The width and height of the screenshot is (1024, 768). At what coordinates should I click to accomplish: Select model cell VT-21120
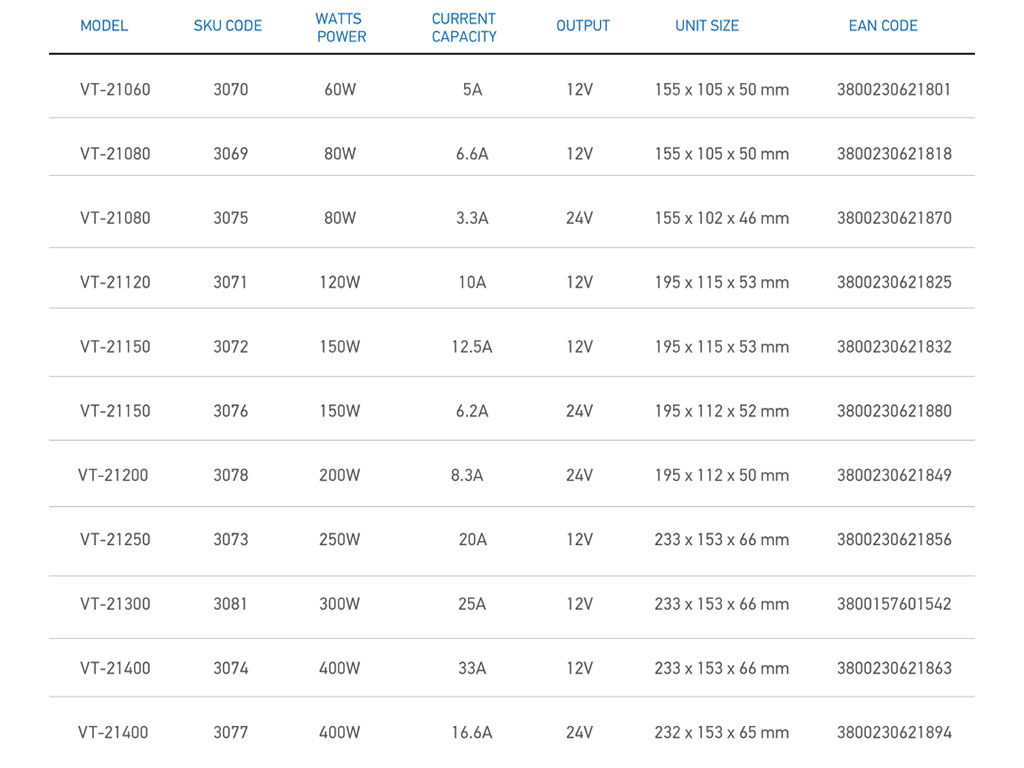pos(116,282)
